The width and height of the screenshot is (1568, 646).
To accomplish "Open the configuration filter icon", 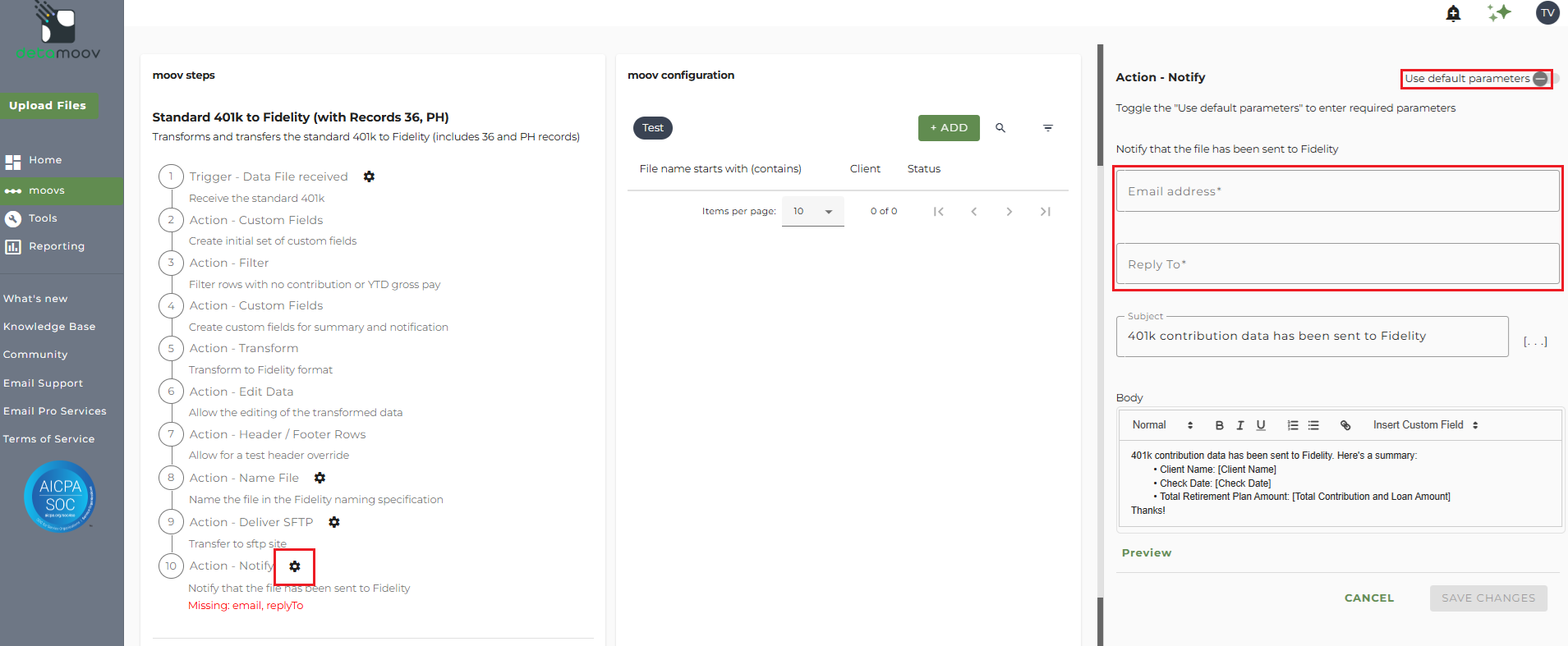I will click(1048, 128).
